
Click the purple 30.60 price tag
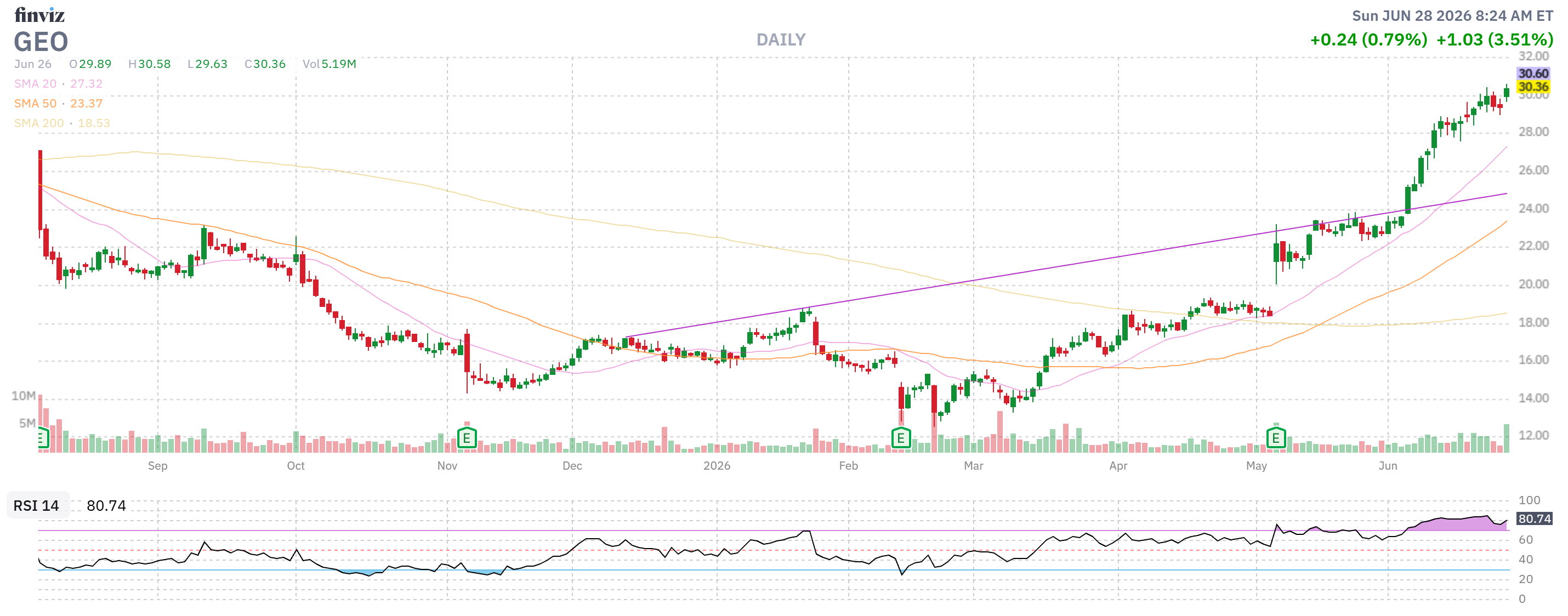(1533, 73)
